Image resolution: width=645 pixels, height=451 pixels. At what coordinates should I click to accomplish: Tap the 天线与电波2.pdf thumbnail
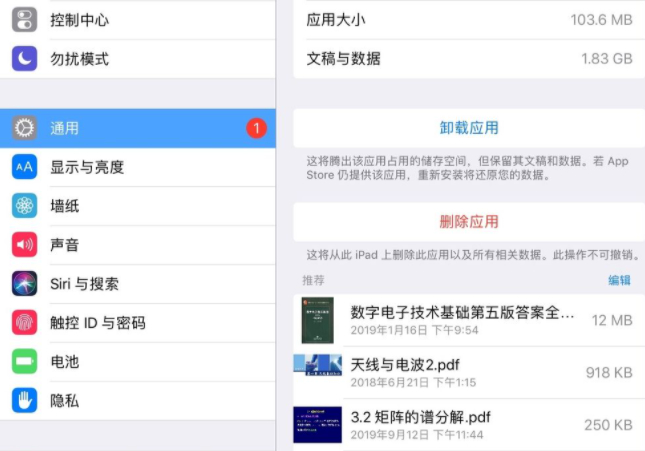pyautogui.click(x=317, y=365)
